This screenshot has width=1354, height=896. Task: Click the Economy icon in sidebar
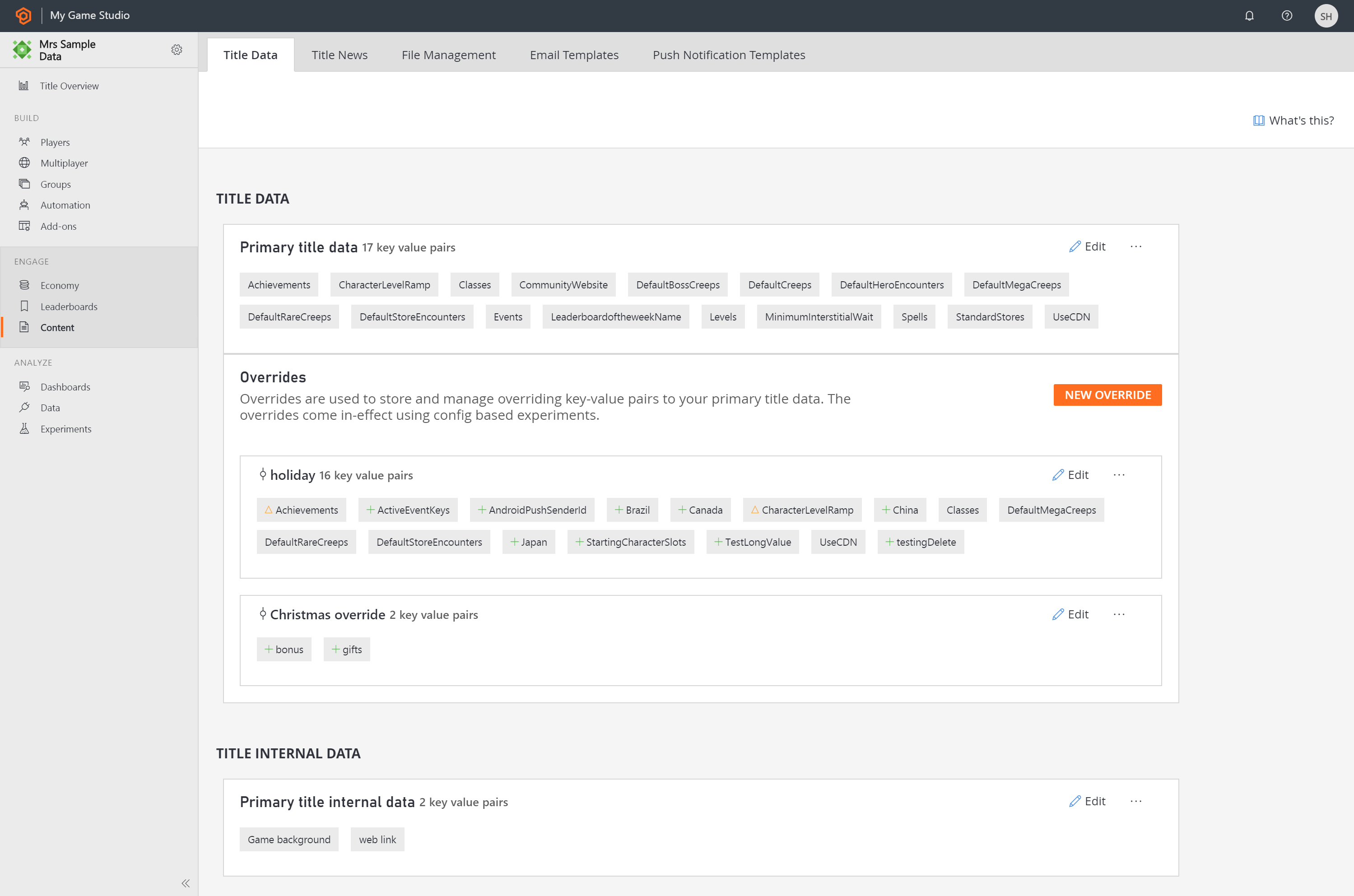pyautogui.click(x=25, y=284)
